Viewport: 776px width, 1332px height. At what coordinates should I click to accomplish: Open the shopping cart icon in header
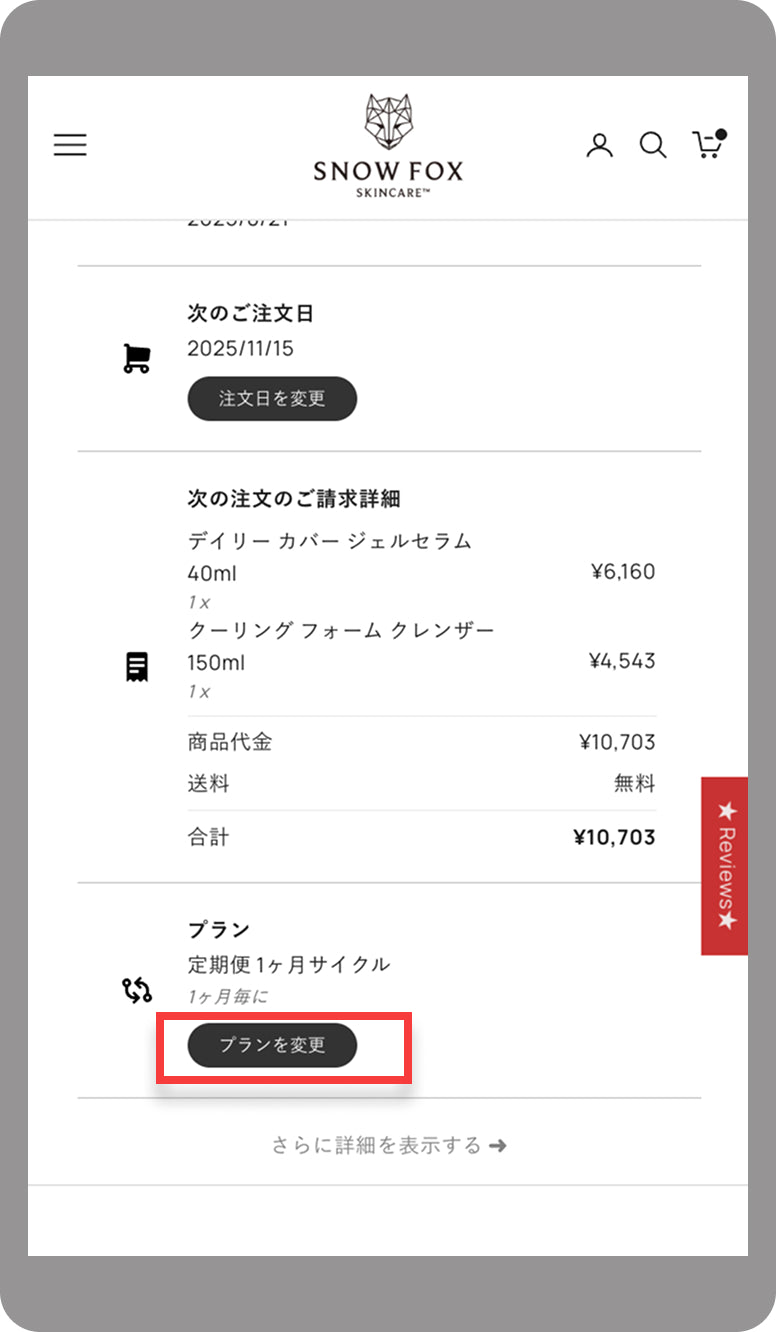pos(708,145)
